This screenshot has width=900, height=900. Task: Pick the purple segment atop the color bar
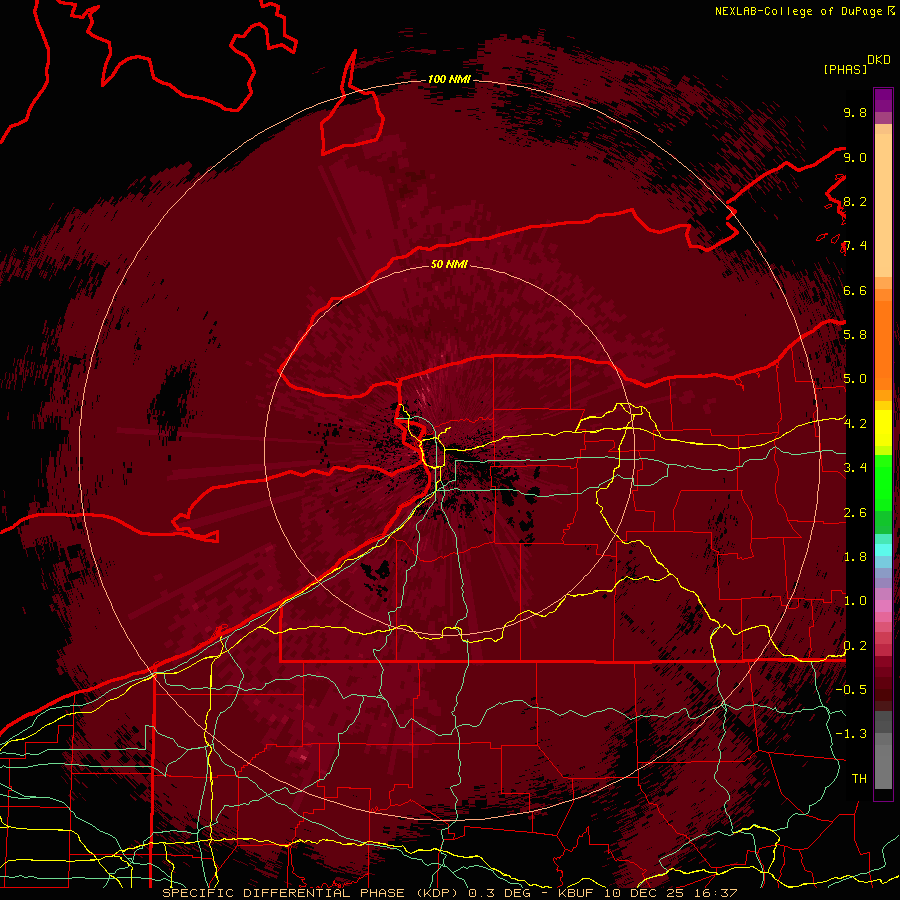click(883, 100)
